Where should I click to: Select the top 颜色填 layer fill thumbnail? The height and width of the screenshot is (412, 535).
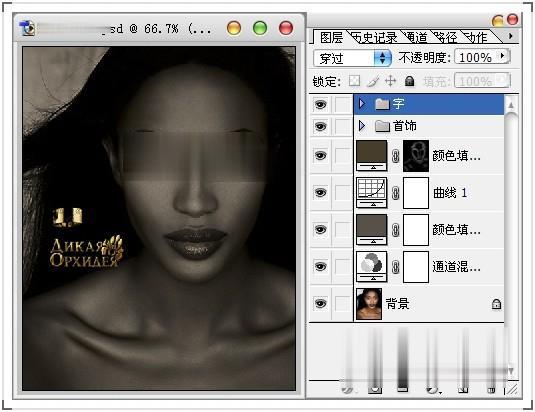tap(372, 156)
